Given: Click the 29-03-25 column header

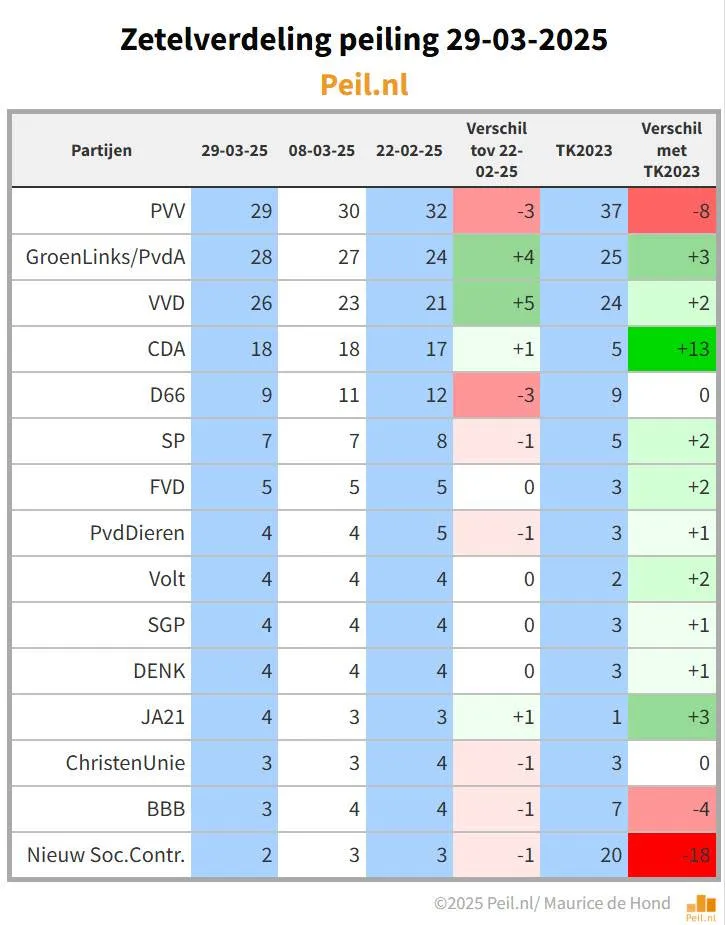Looking at the screenshot, I should click(x=234, y=150).
